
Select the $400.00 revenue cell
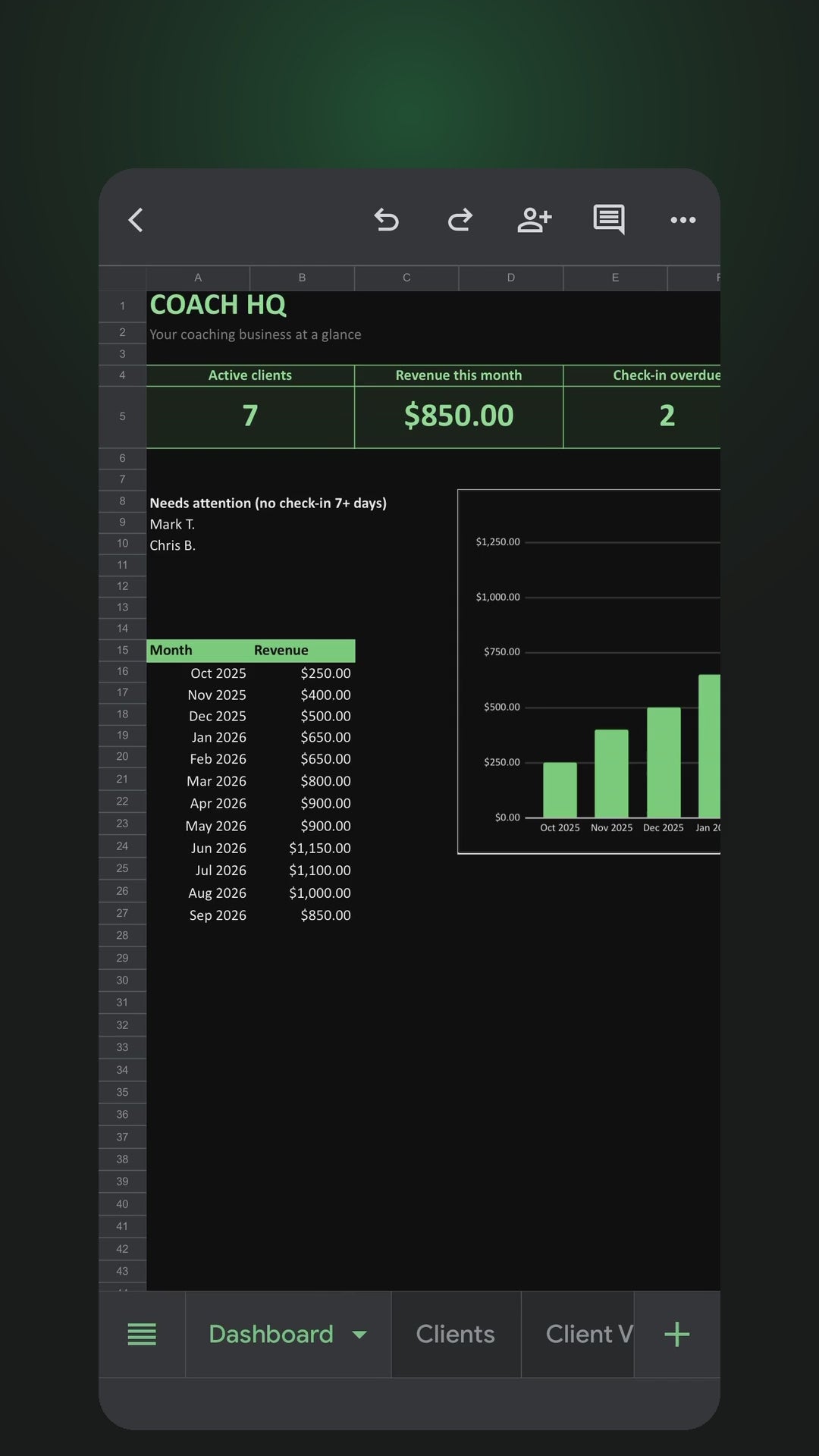click(302, 695)
